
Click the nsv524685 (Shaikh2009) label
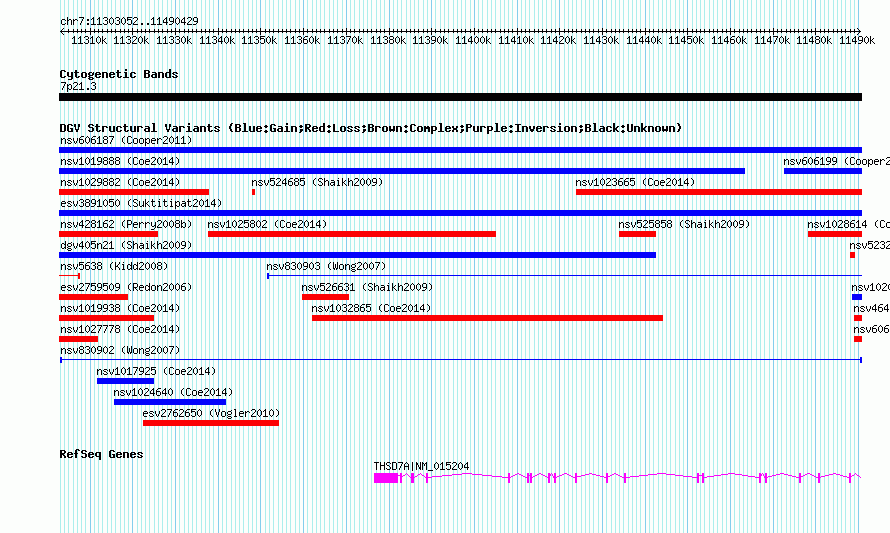pos(317,182)
